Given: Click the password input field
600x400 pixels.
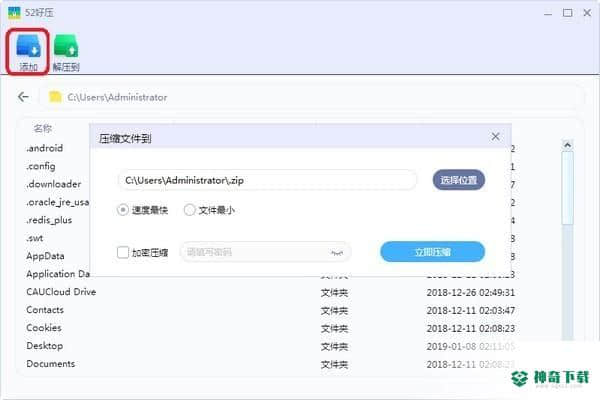Looking at the screenshot, I should coord(265,252).
